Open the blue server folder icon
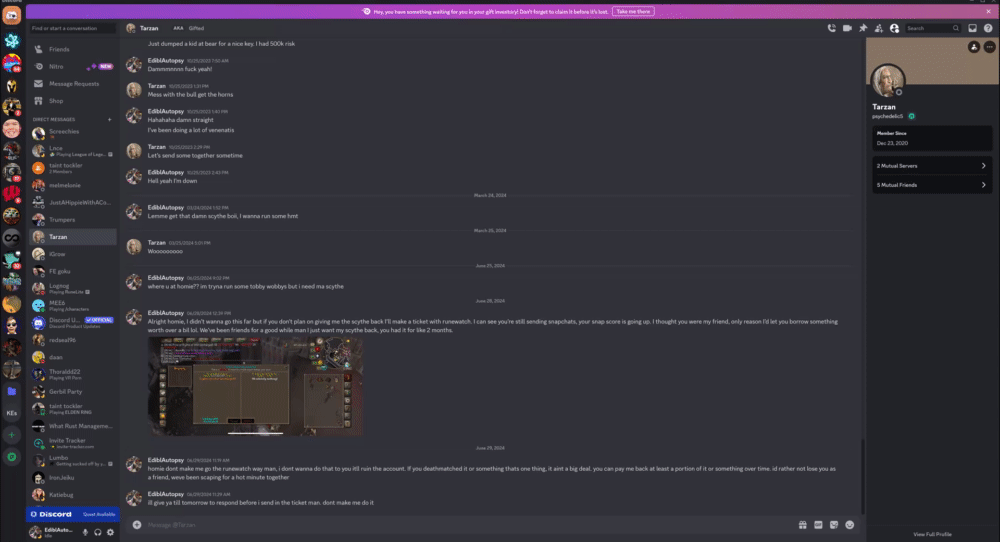Viewport: 1000px width, 542px height. 11,392
